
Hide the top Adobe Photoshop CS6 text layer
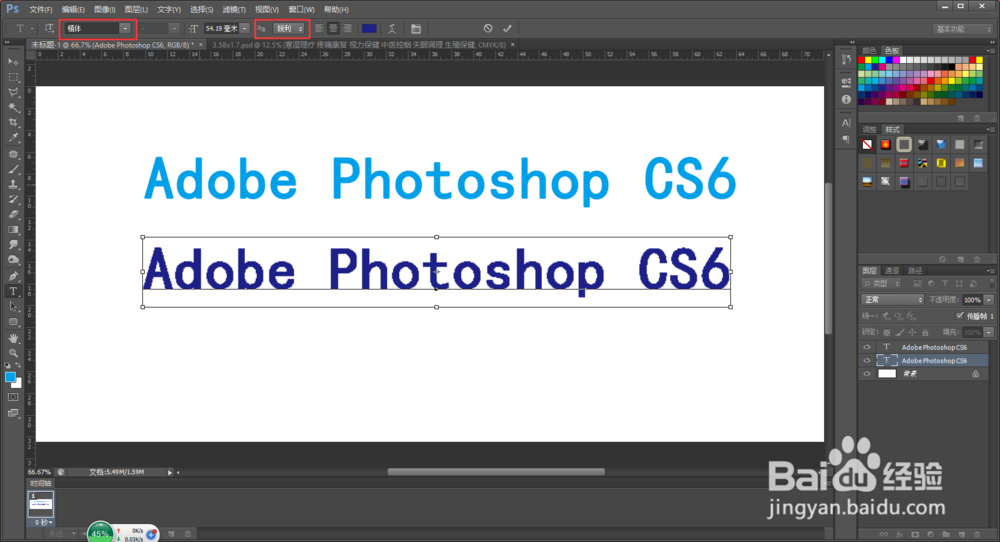pos(867,348)
